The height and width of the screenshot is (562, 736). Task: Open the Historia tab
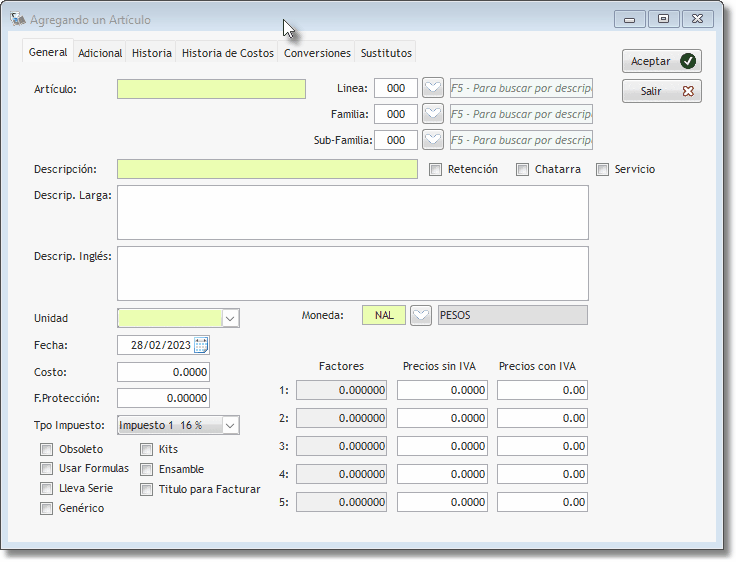[x=152, y=53]
